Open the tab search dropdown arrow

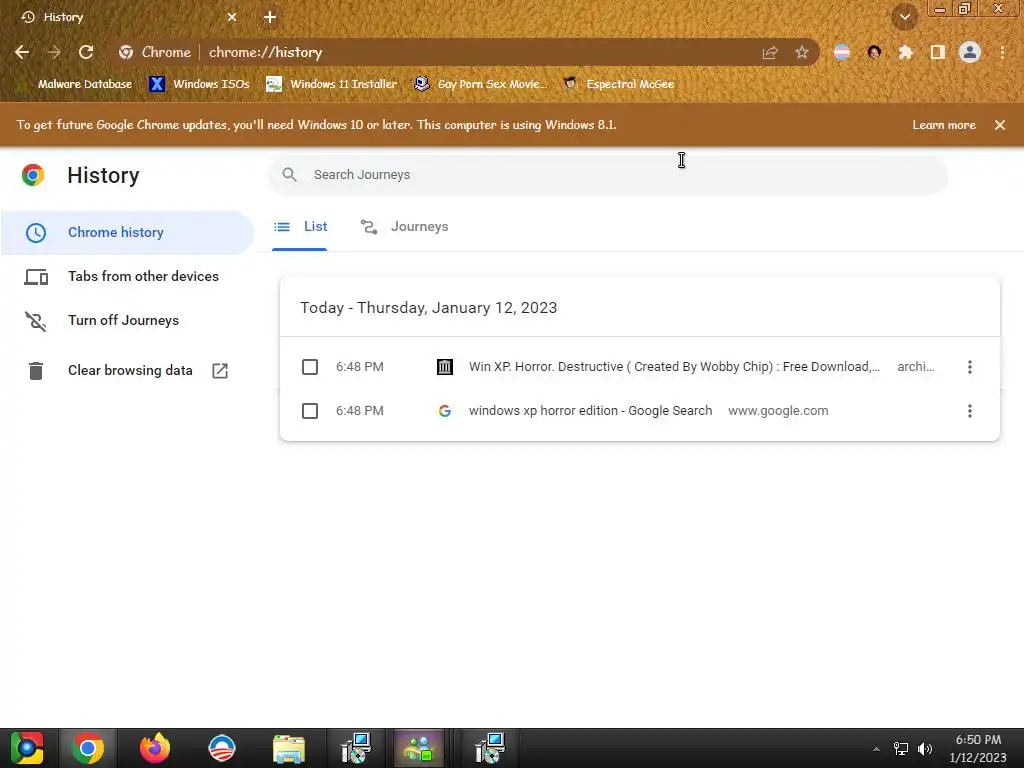(x=905, y=17)
